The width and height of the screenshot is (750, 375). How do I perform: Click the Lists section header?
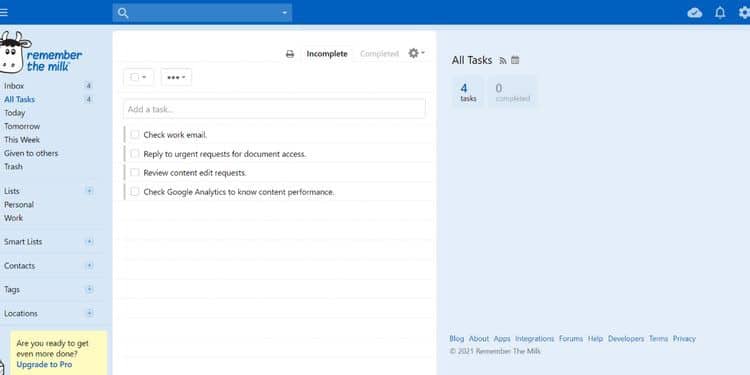12,191
